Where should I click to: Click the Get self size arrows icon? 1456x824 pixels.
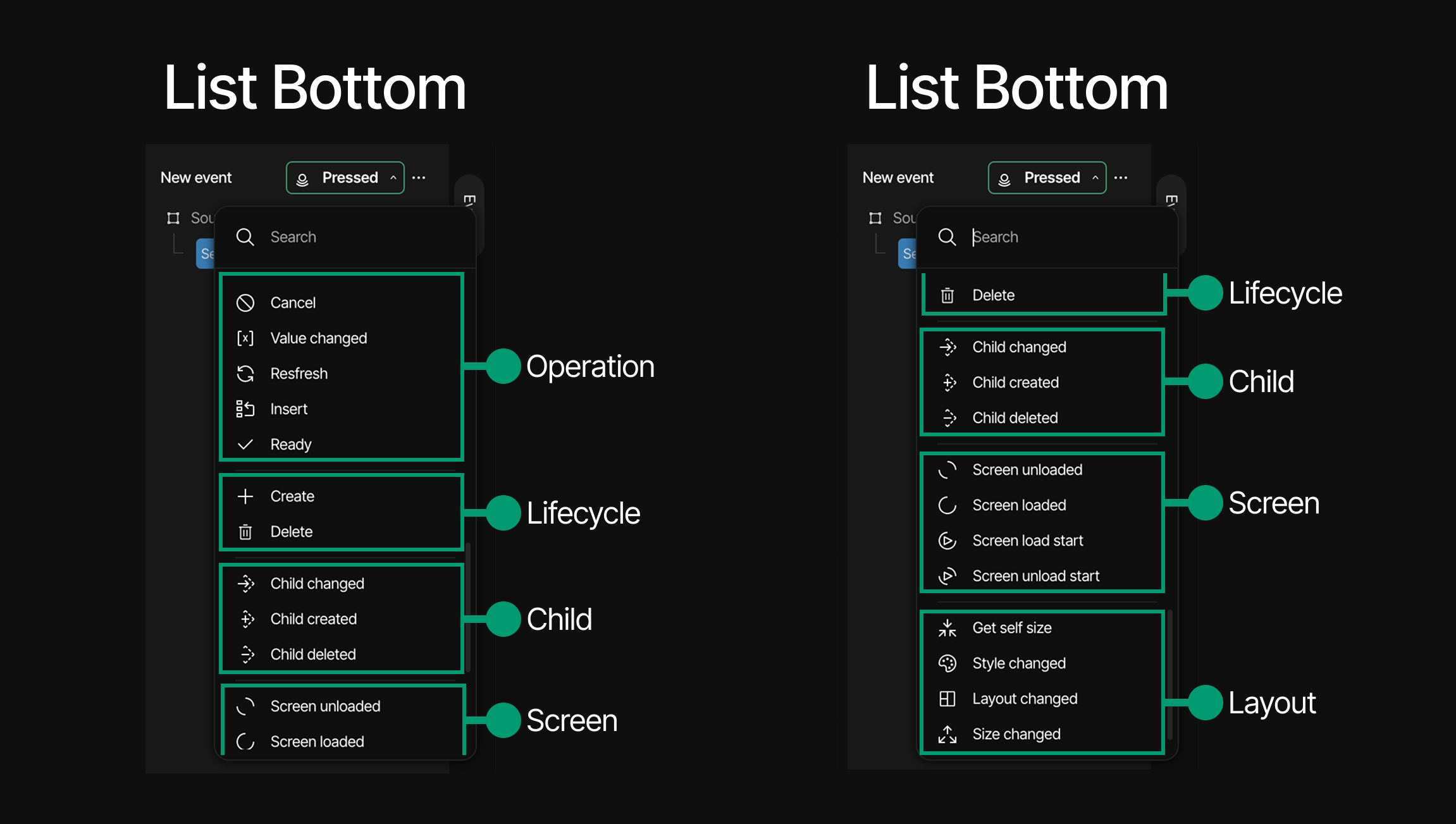click(947, 628)
